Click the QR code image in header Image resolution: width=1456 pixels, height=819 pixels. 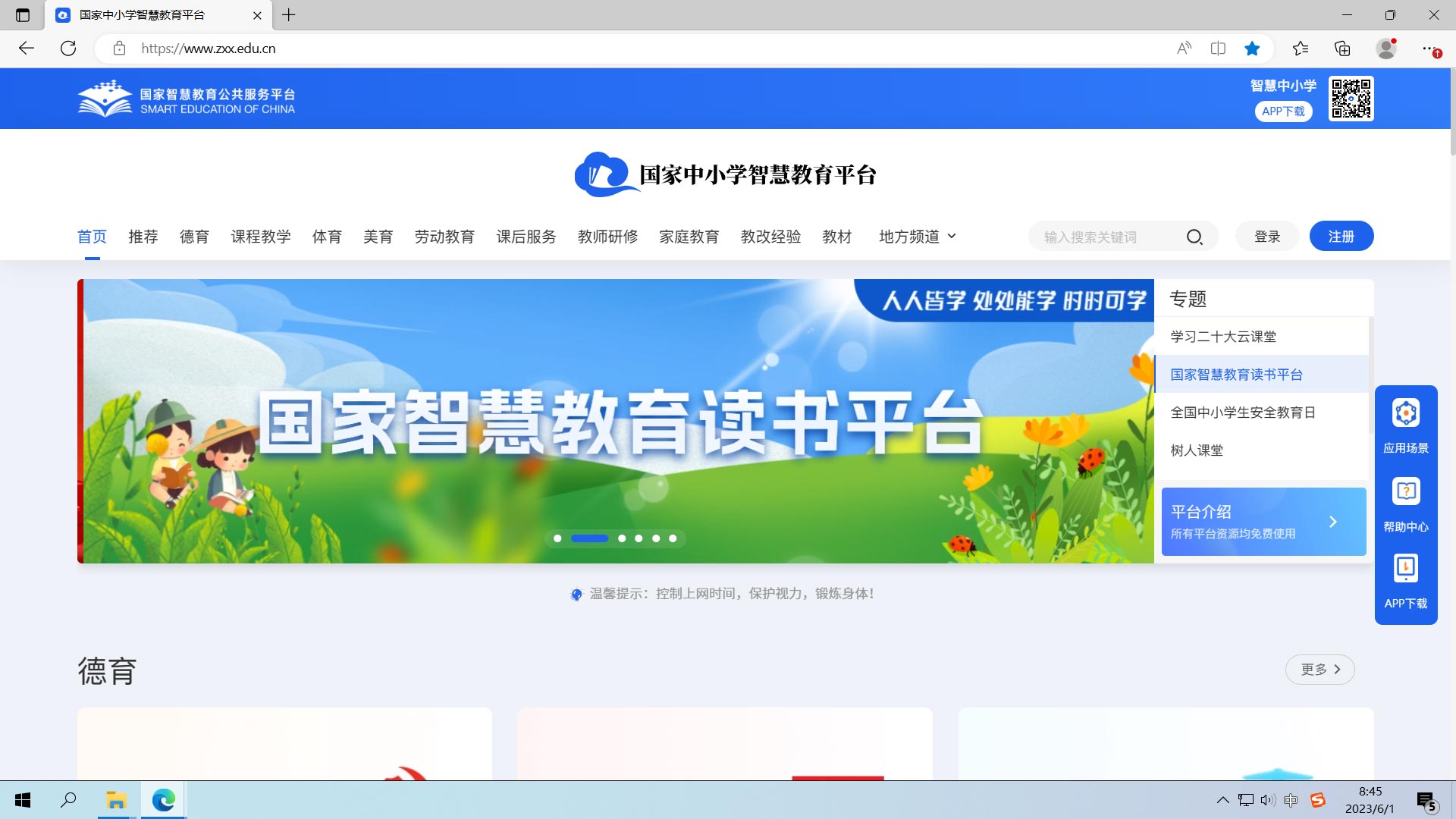click(x=1351, y=99)
